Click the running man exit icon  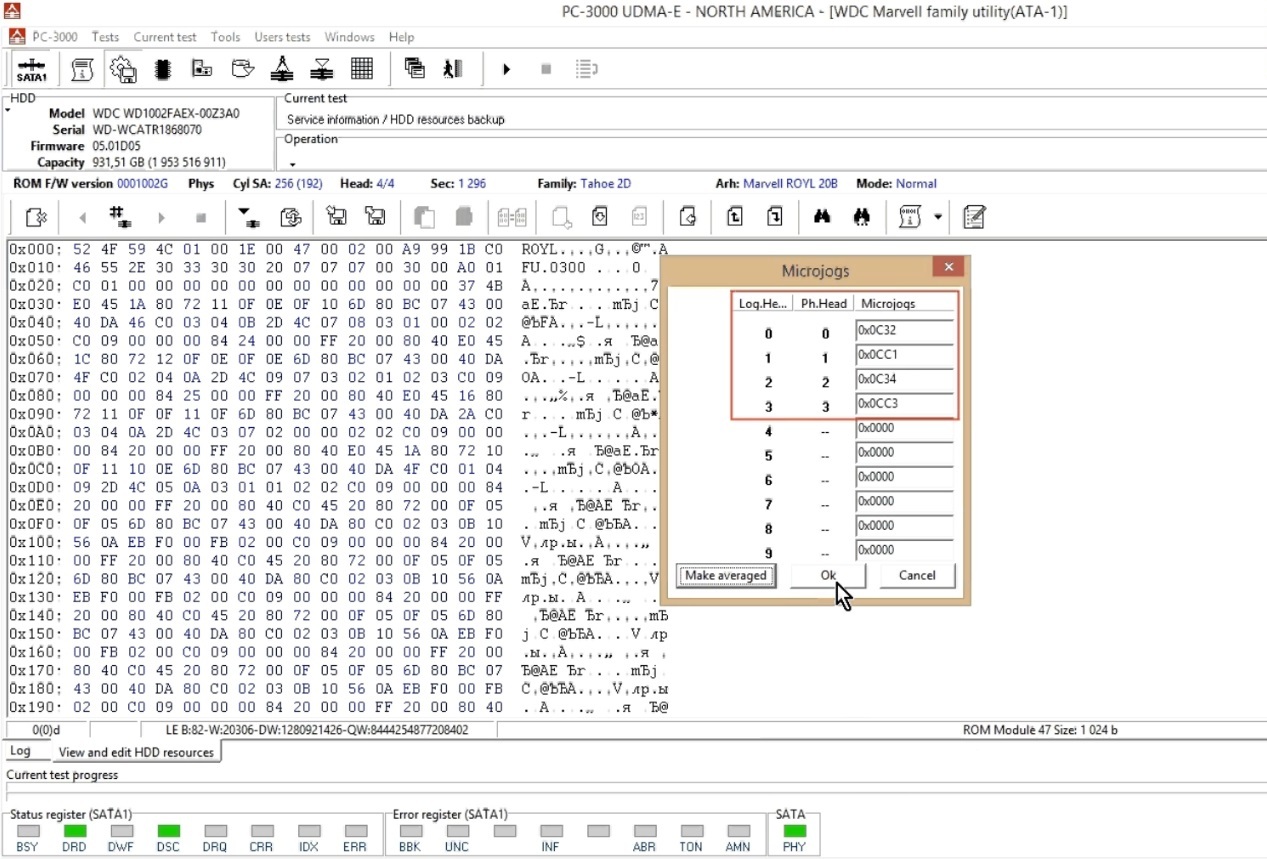click(453, 69)
